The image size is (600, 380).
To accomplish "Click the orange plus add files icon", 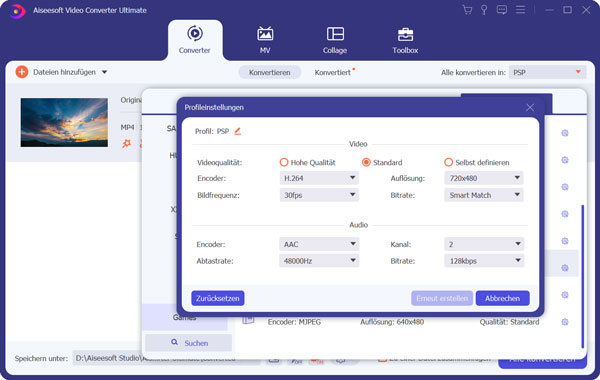I will click(x=22, y=72).
